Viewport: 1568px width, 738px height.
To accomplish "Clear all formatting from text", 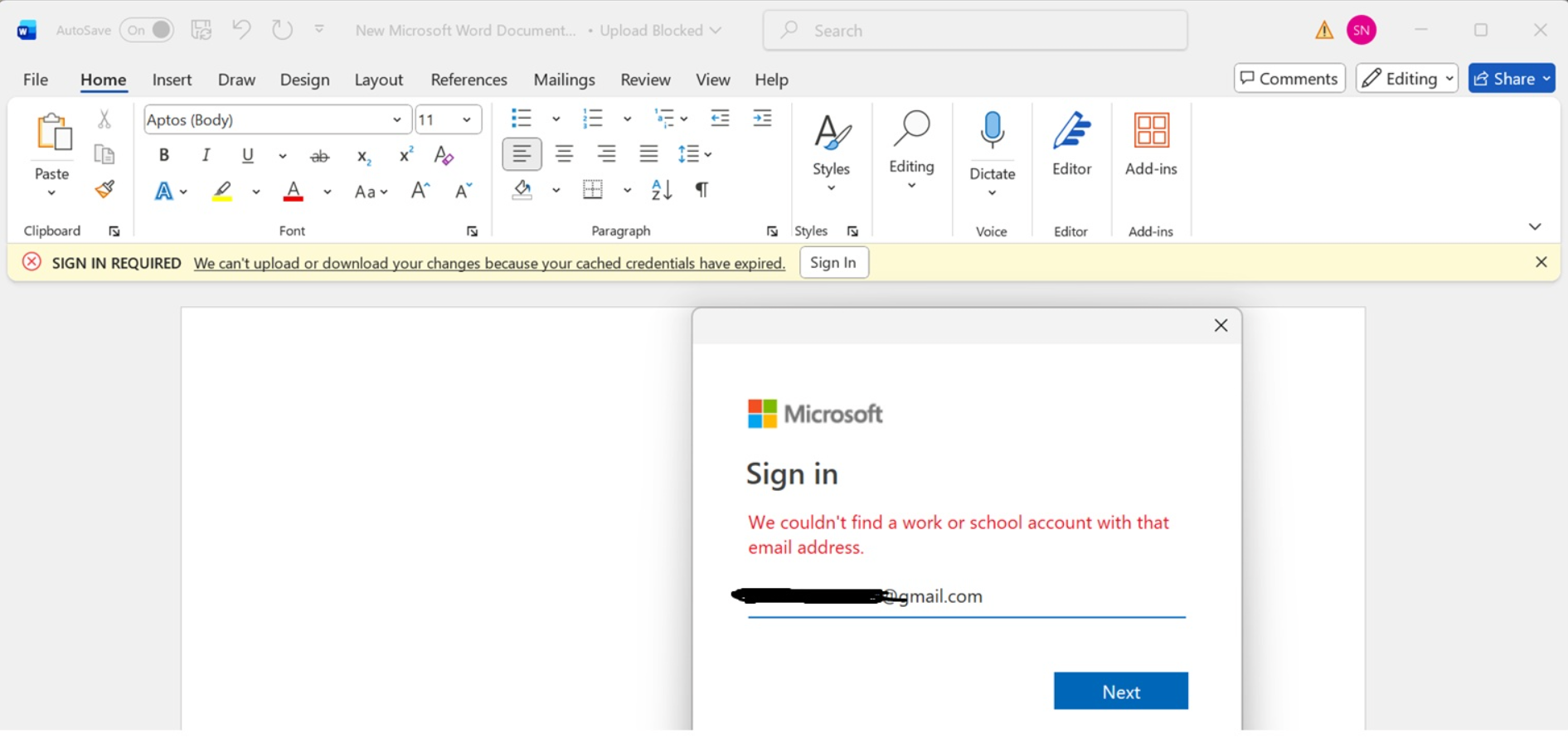I will click(x=444, y=155).
